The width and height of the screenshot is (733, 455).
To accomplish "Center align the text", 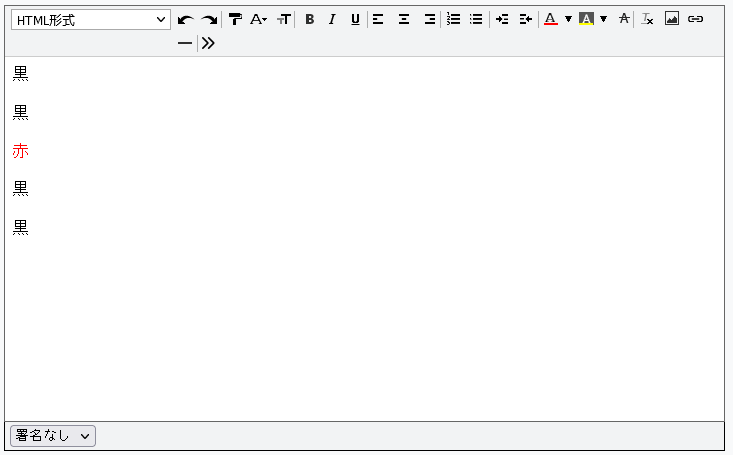I will point(404,19).
